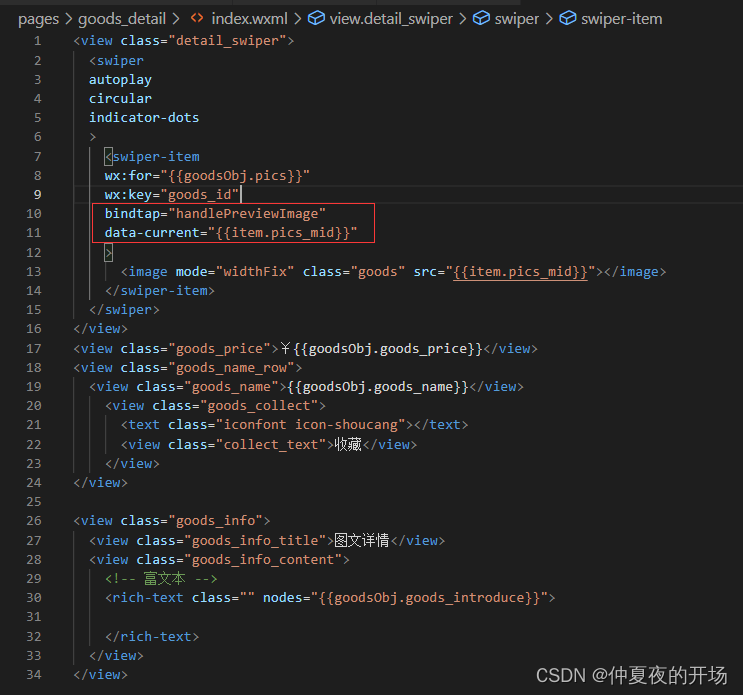Select the 'swiper' breadcrumb symbol
743x695 pixels.
coord(516,19)
